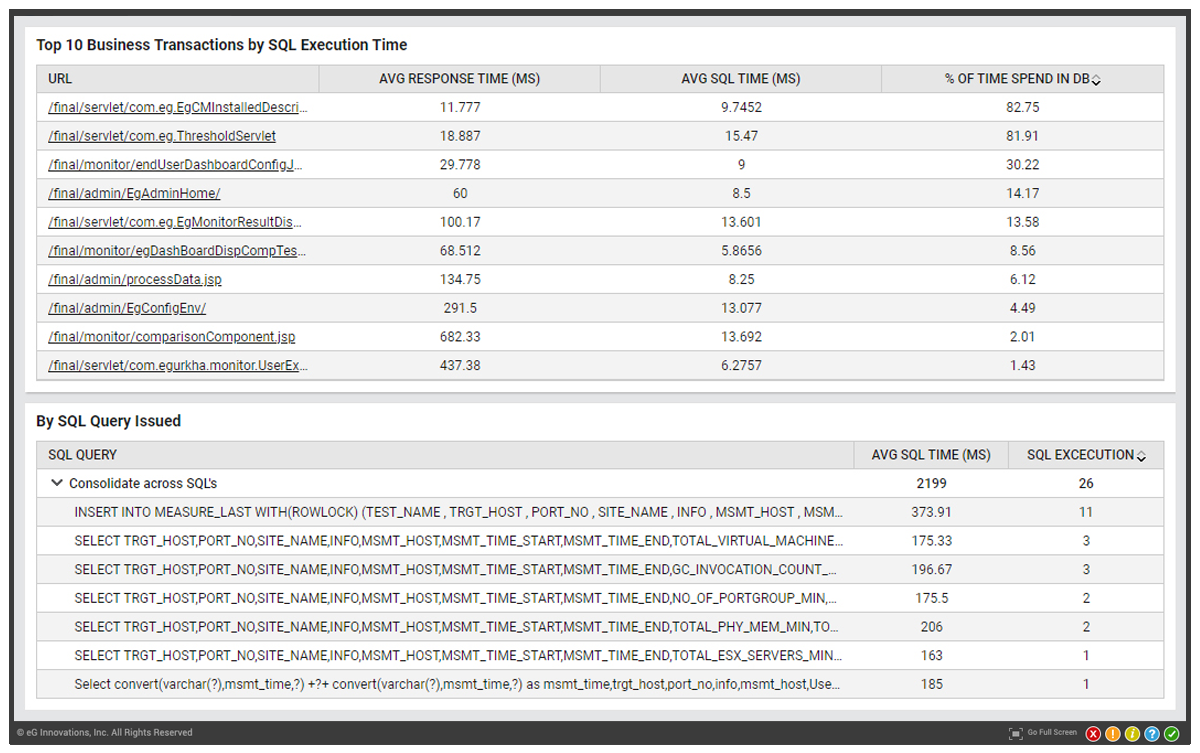Open the /final/admin/EgAdminHome/ link
The height and width of the screenshot is (753, 1200).
(134, 193)
